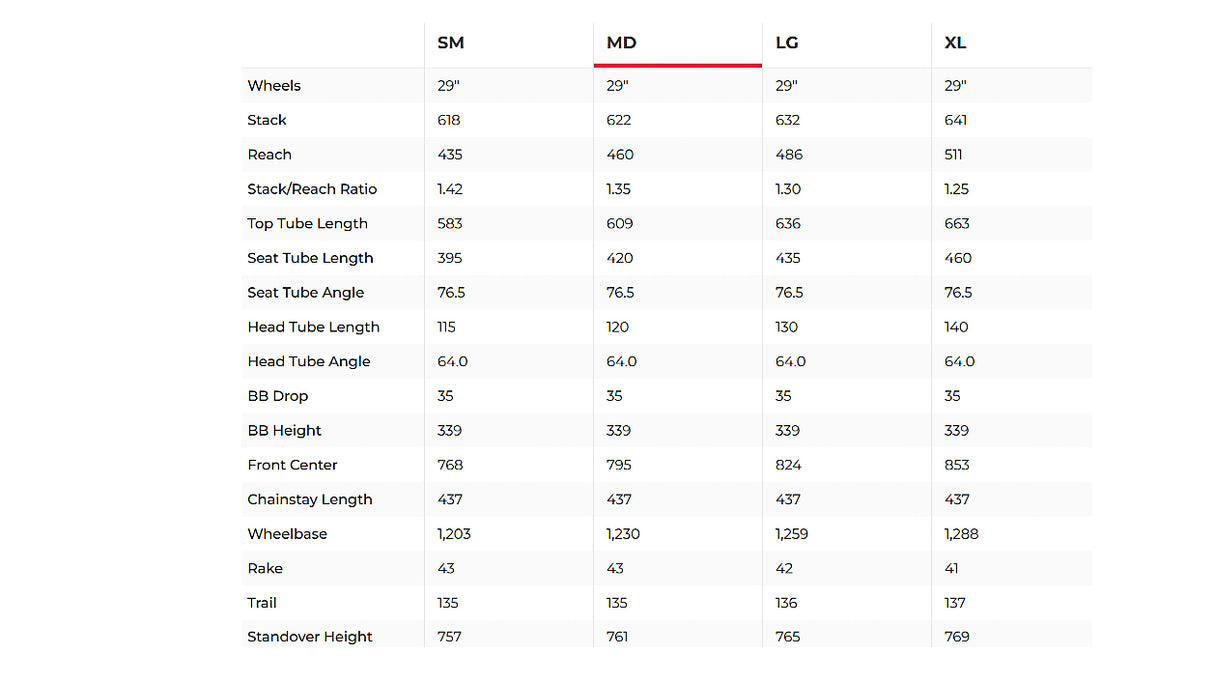Click the Wheelbase row label
Image resolution: width=1214 pixels, height=683 pixels.
click(x=287, y=534)
